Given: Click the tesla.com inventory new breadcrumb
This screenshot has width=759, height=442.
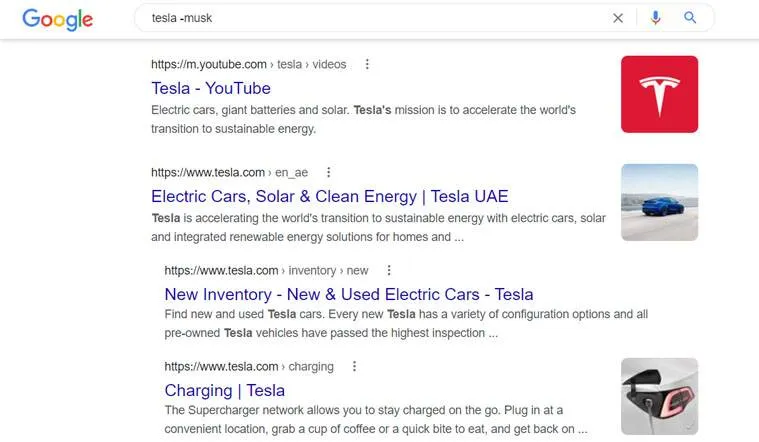Looking at the screenshot, I should [x=266, y=270].
